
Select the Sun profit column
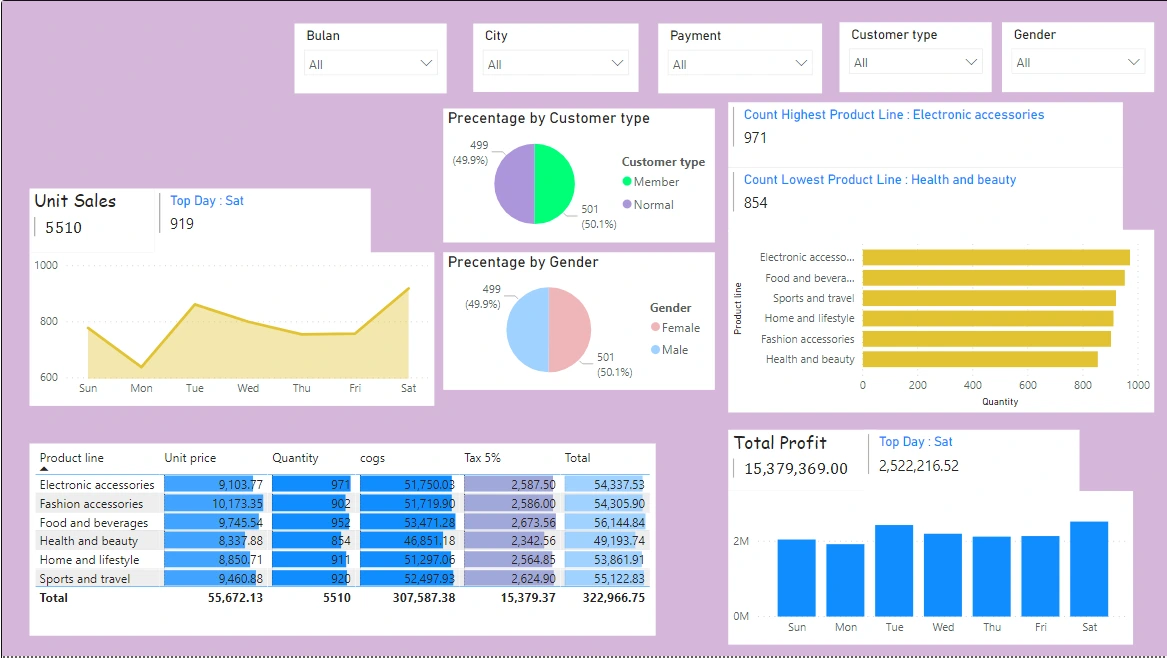[x=796, y=578]
